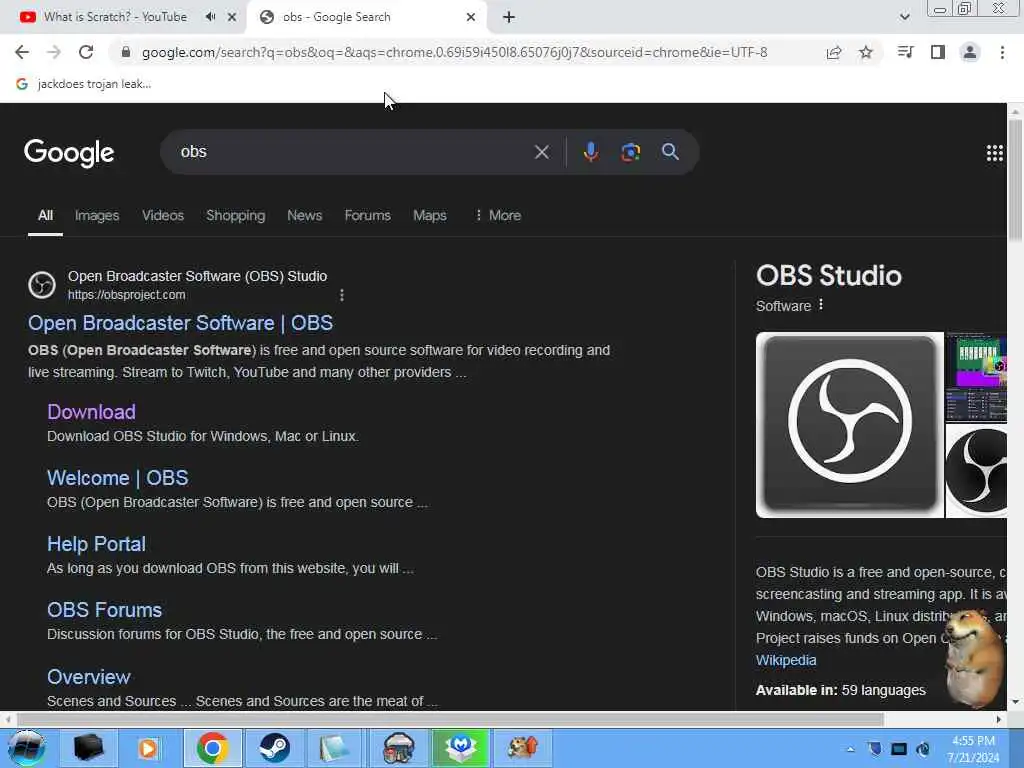Click the browser forward arrow
The image size is (1024, 768).
(x=54, y=52)
